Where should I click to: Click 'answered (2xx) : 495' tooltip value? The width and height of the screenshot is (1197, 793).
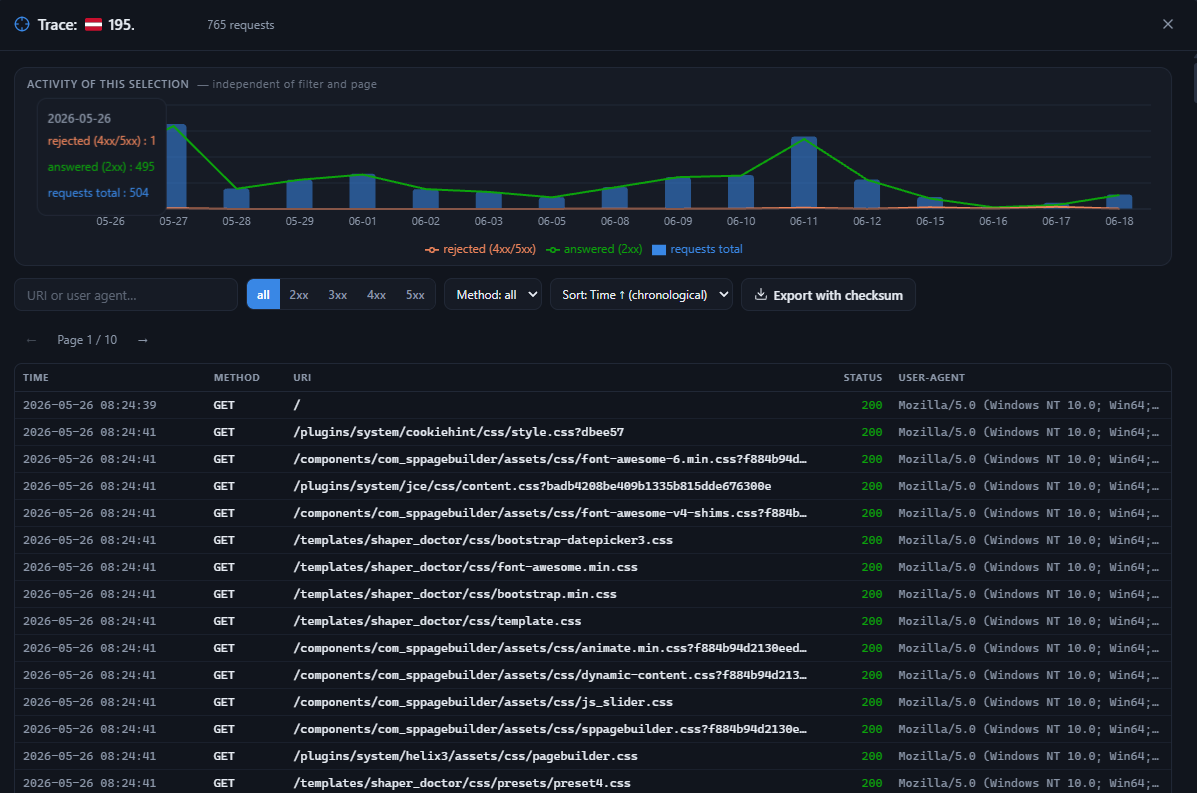coord(101,167)
